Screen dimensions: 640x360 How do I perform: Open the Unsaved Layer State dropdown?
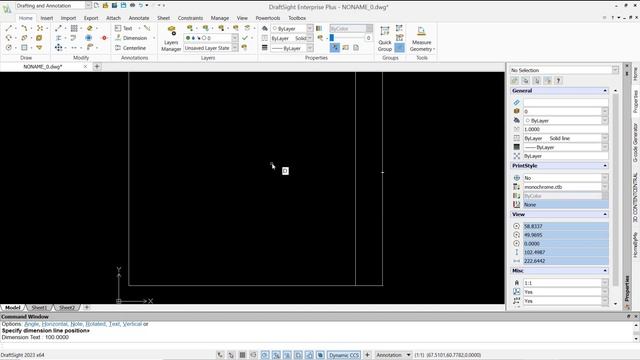235,48
